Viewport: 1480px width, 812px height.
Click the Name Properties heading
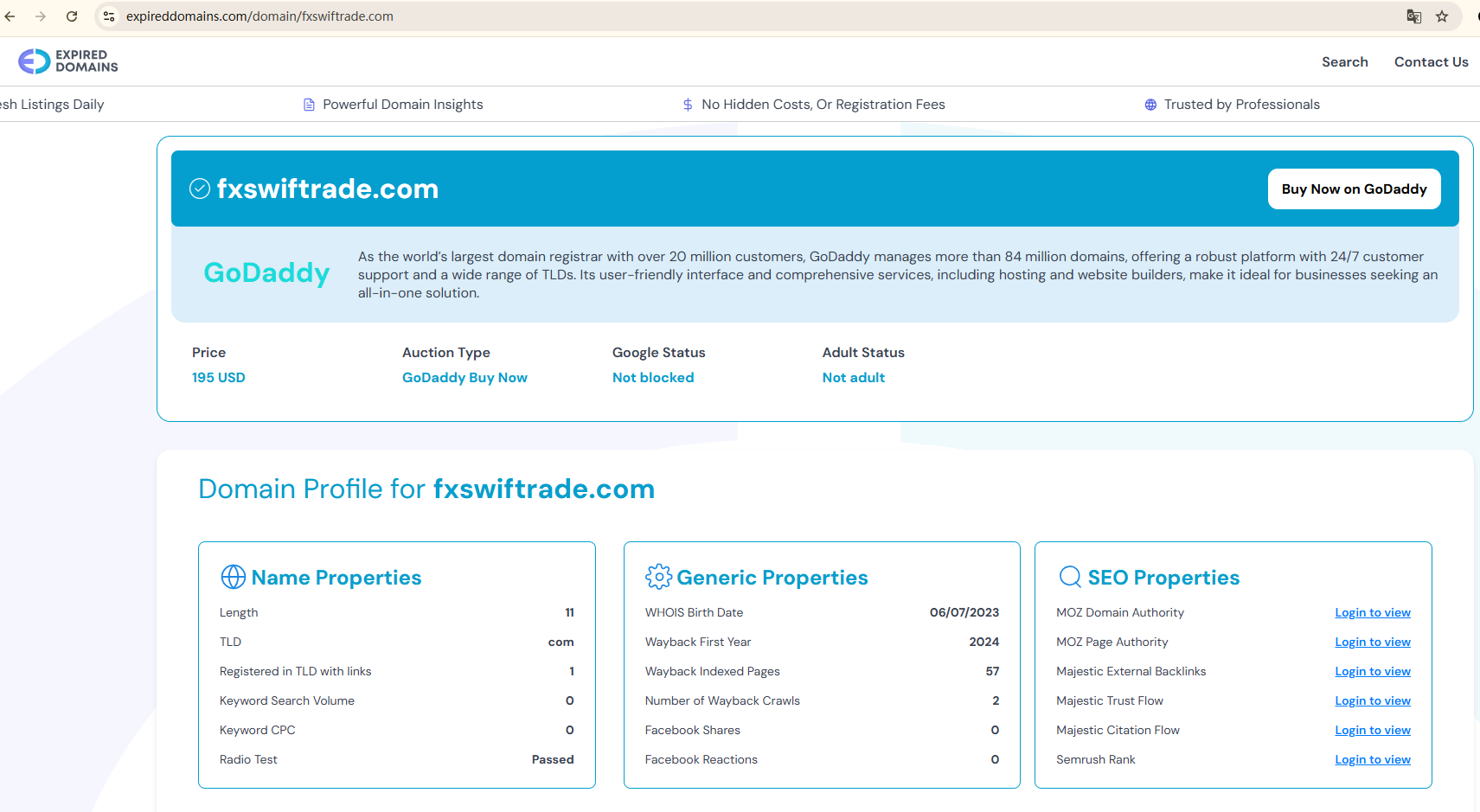336,578
